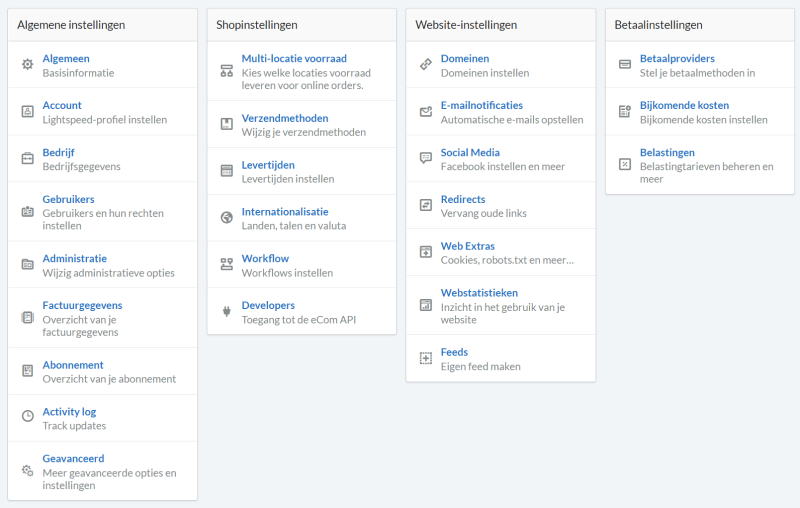
Task: Open Geavanceerd settings
Action: click(73, 459)
